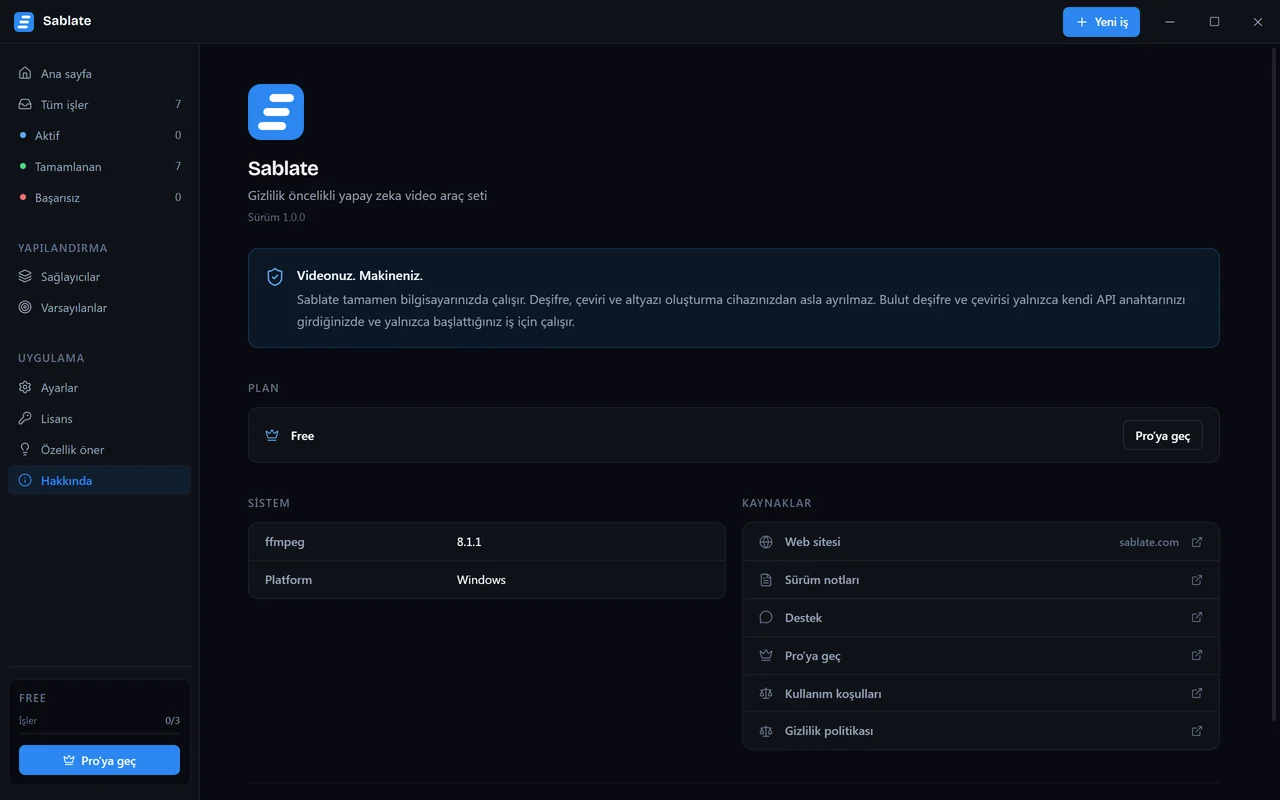Screen dimensions: 1280x800
Task: Close the Sablate window
Action: [1258, 22]
